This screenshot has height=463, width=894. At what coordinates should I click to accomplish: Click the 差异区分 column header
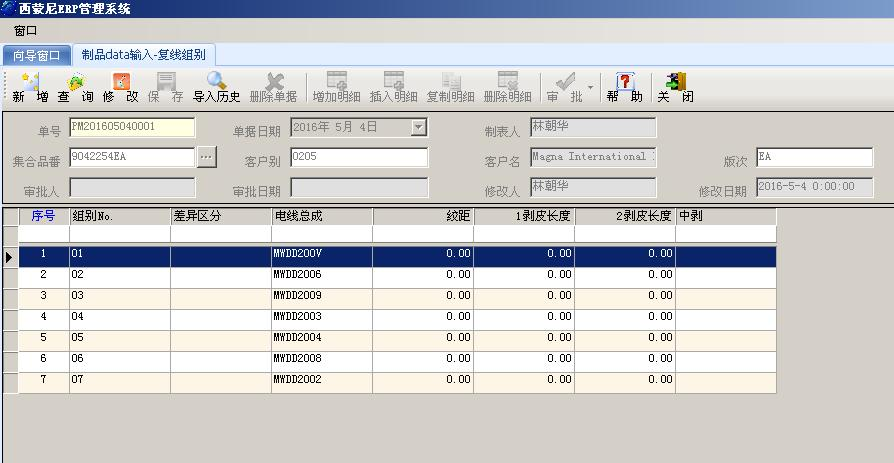[221, 217]
